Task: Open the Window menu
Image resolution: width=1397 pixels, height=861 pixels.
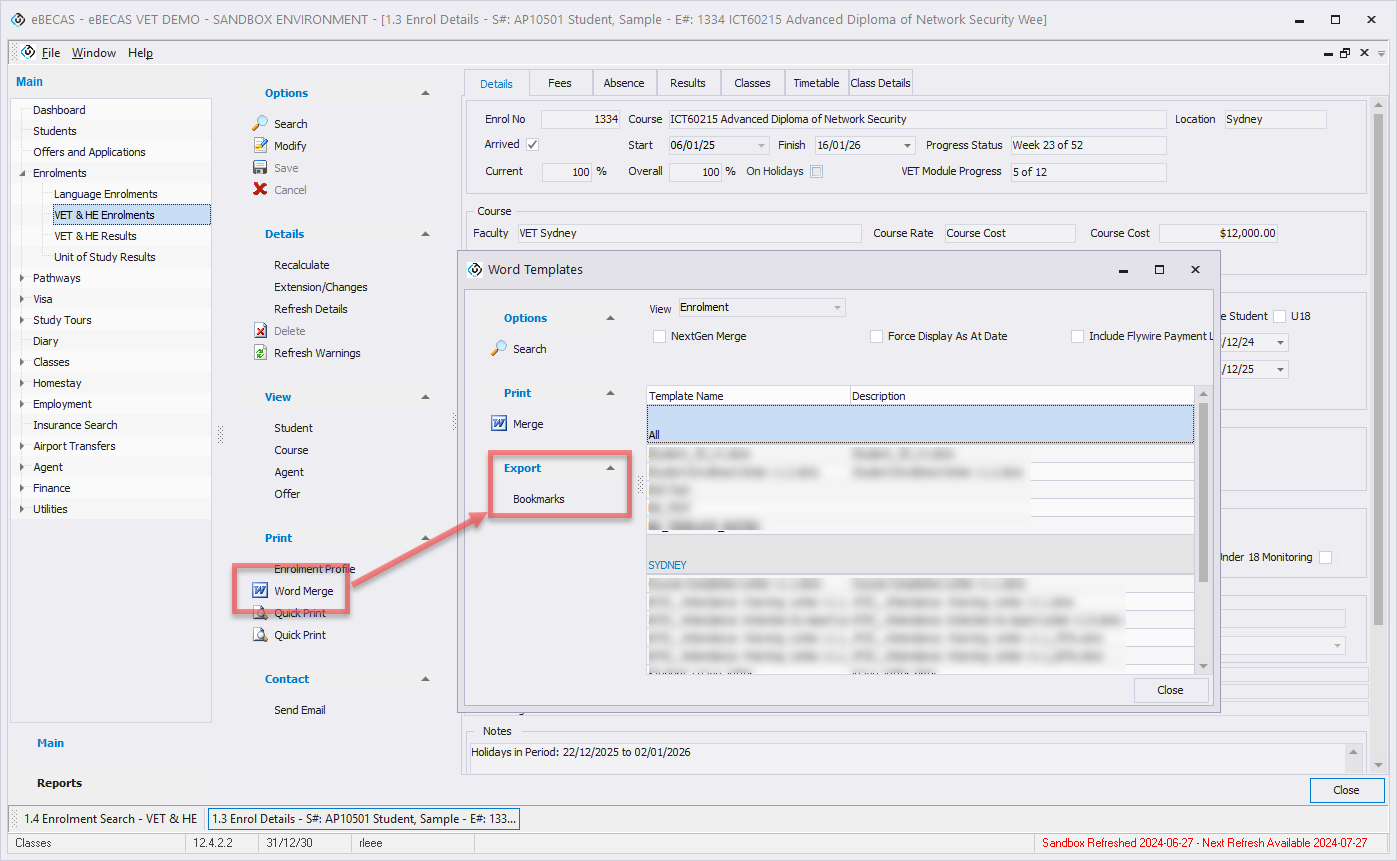Action: (93, 53)
